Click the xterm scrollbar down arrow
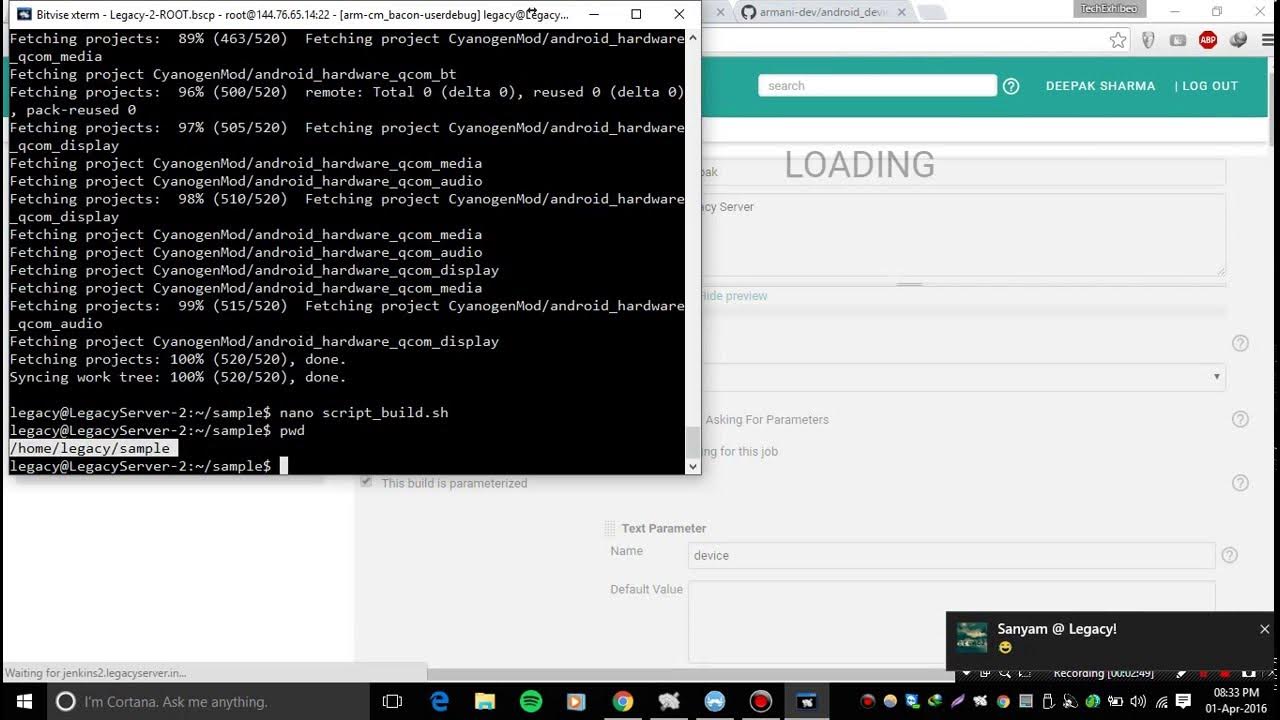The height and width of the screenshot is (720, 1280). tap(692, 466)
